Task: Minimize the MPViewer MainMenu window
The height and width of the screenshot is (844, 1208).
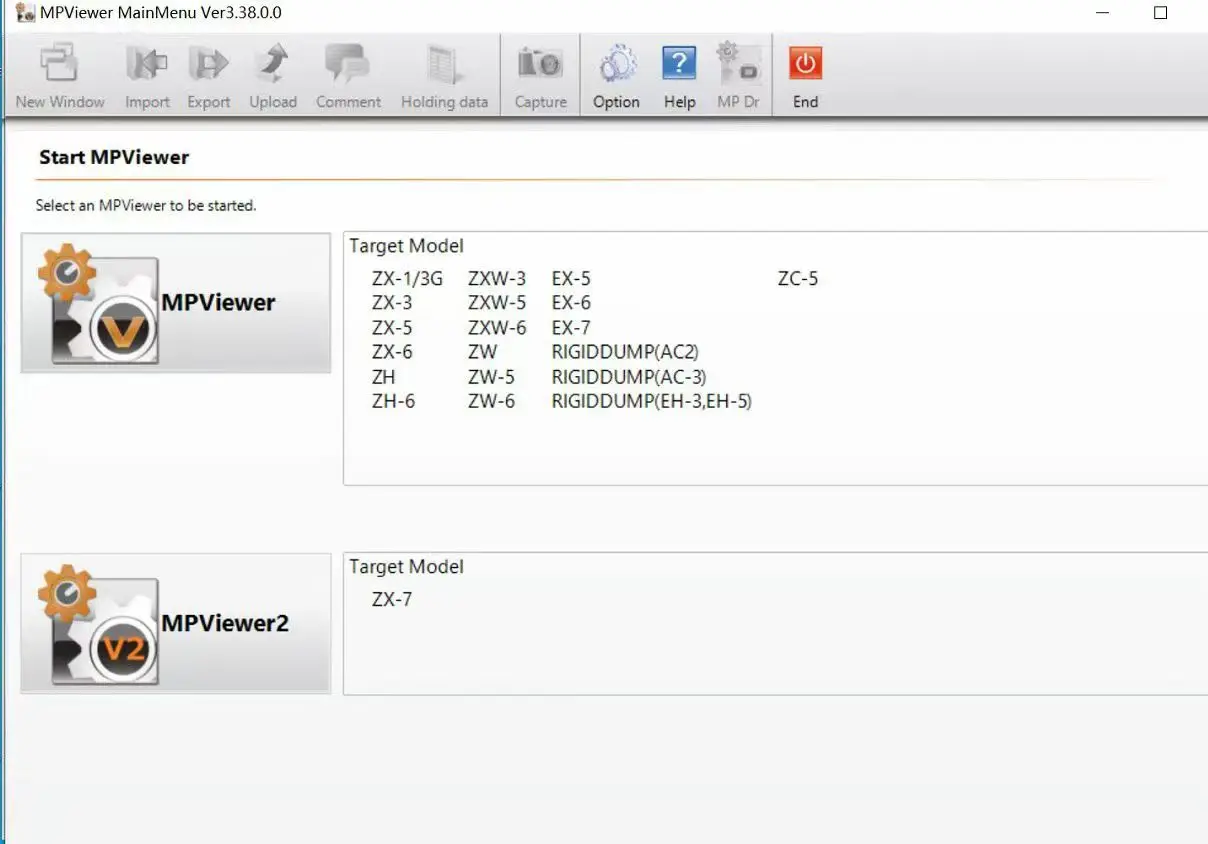Action: [1102, 13]
